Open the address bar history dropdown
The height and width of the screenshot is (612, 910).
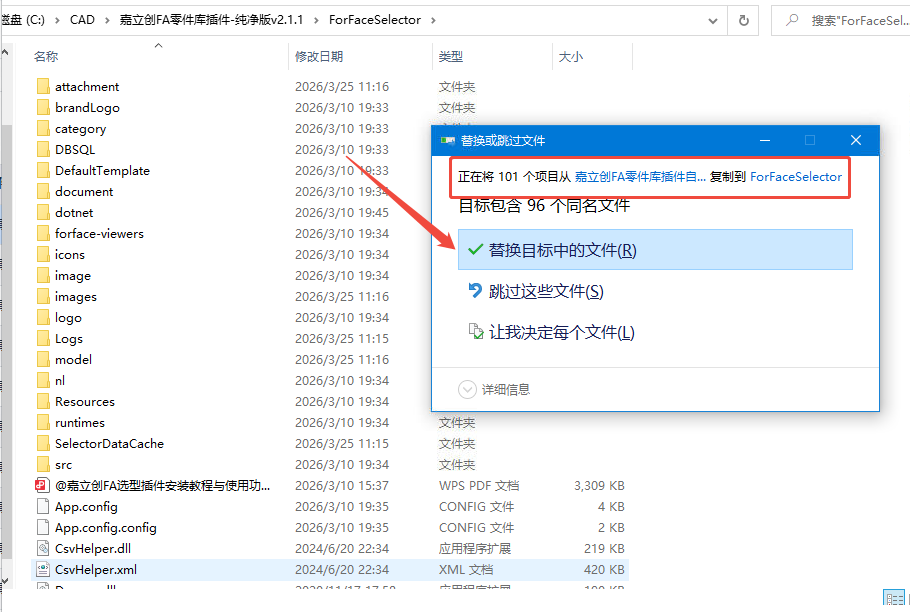click(712, 20)
